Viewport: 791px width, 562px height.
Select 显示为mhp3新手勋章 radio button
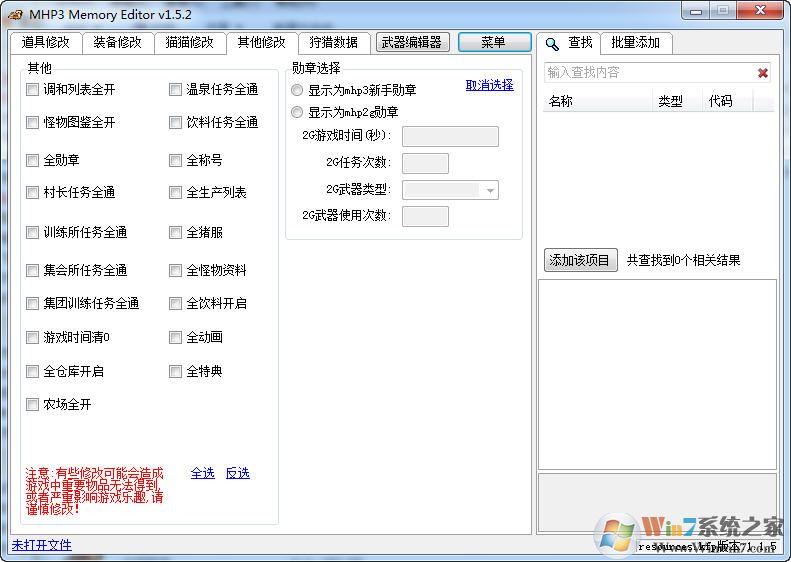(297, 90)
